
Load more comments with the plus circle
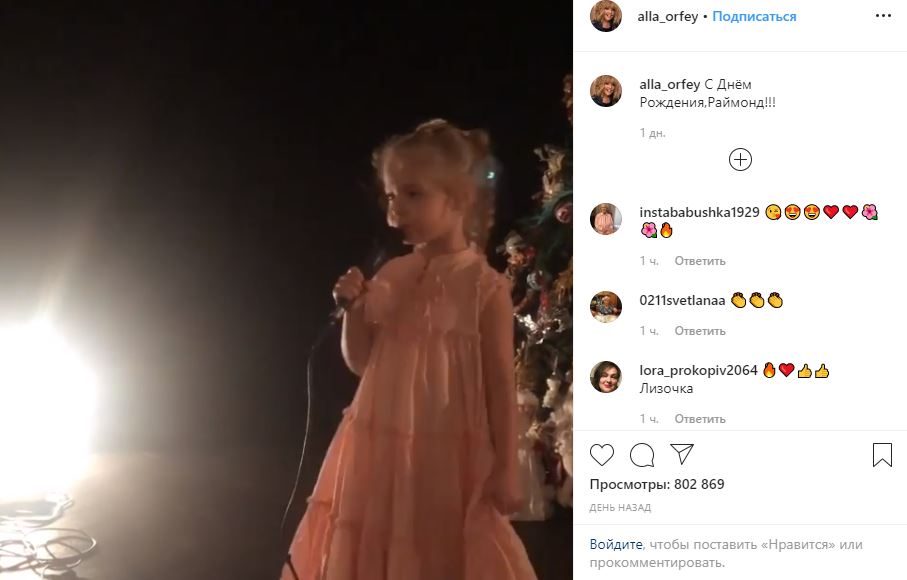[740, 160]
